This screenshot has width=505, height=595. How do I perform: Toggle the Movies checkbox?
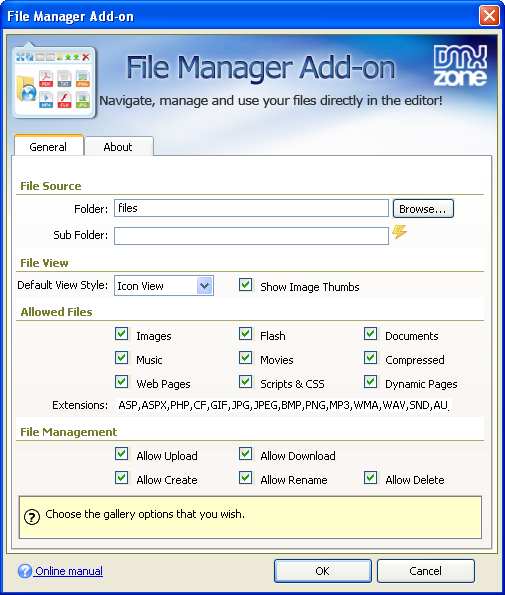tap(245, 358)
